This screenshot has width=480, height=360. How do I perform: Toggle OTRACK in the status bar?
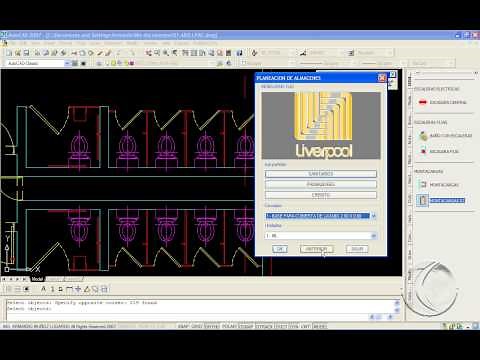tap(264, 326)
